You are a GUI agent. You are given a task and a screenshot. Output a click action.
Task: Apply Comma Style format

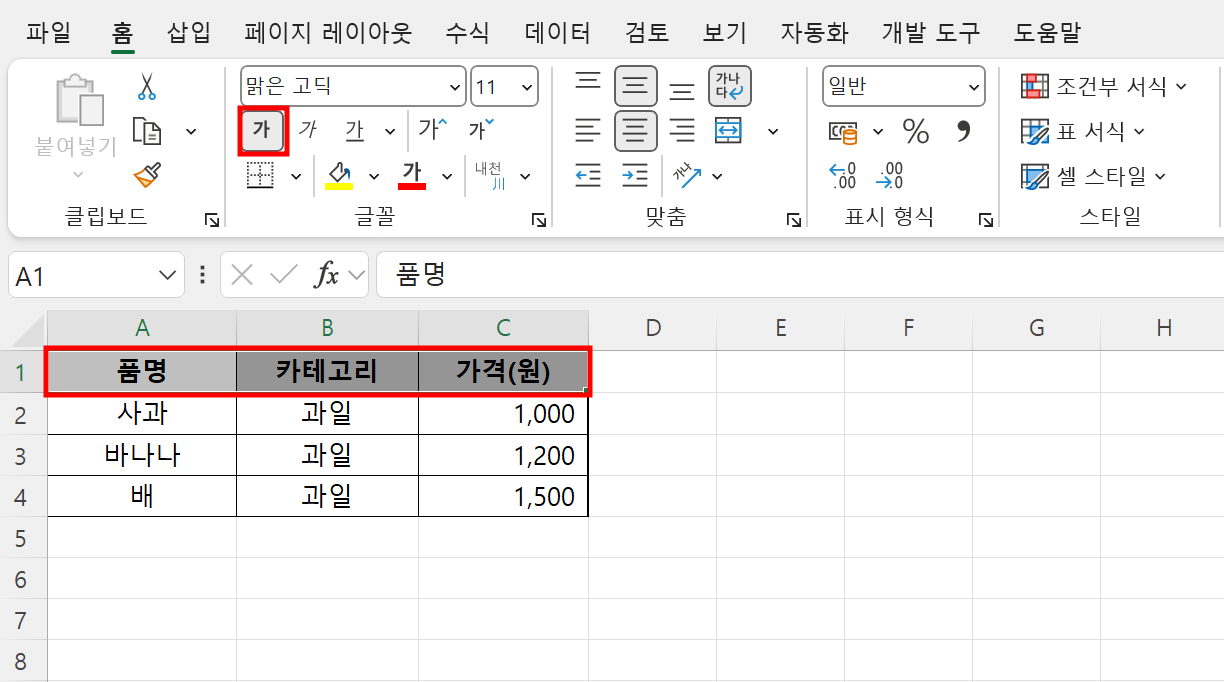(964, 131)
